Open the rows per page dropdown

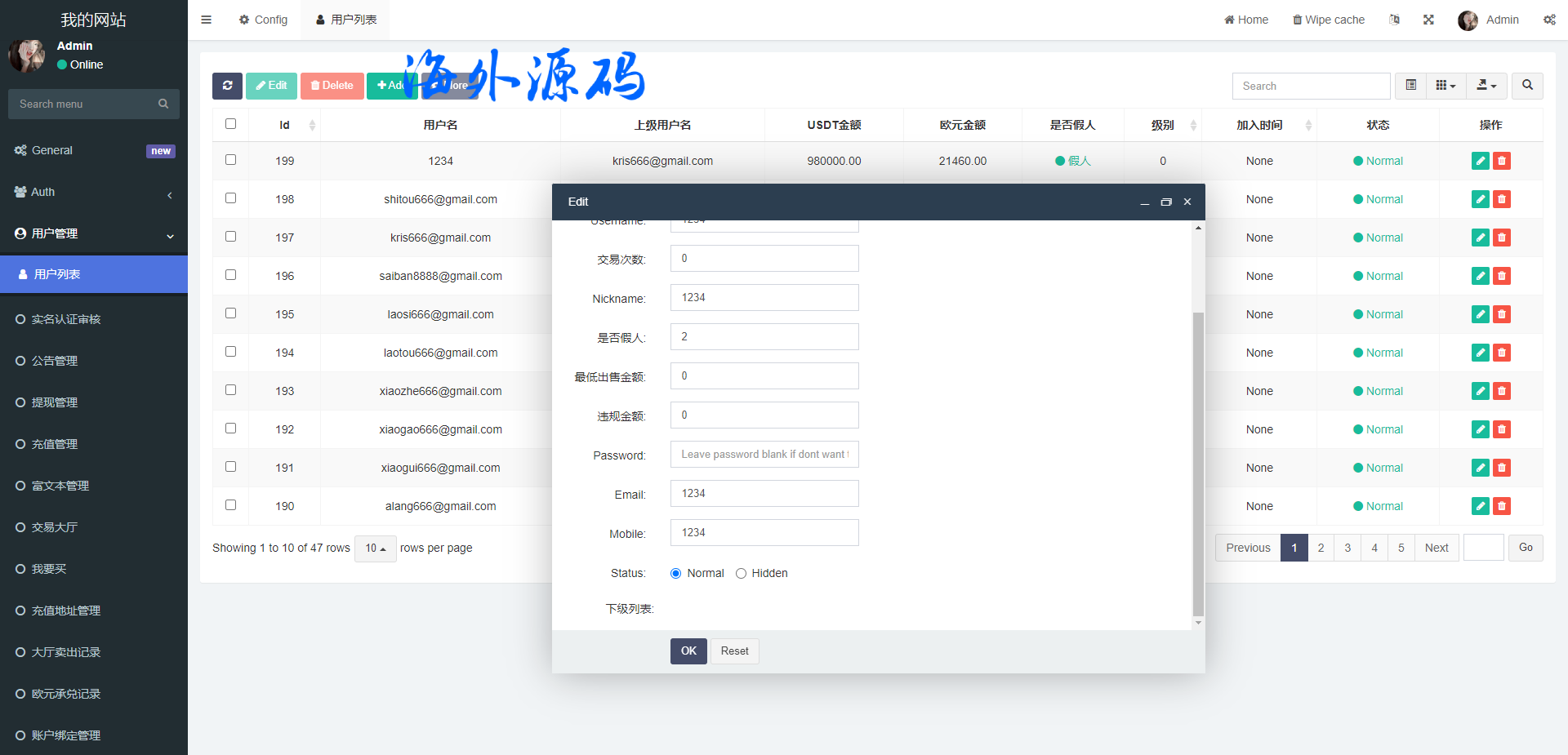pos(376,548)
